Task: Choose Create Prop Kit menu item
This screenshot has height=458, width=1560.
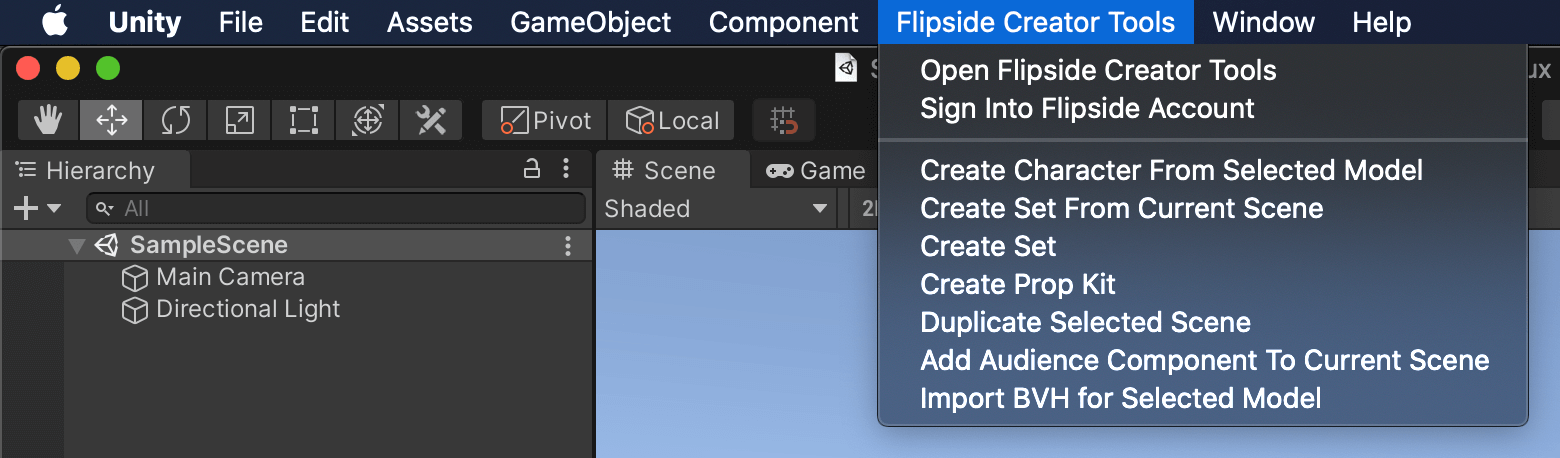Action: point(1018,284)
